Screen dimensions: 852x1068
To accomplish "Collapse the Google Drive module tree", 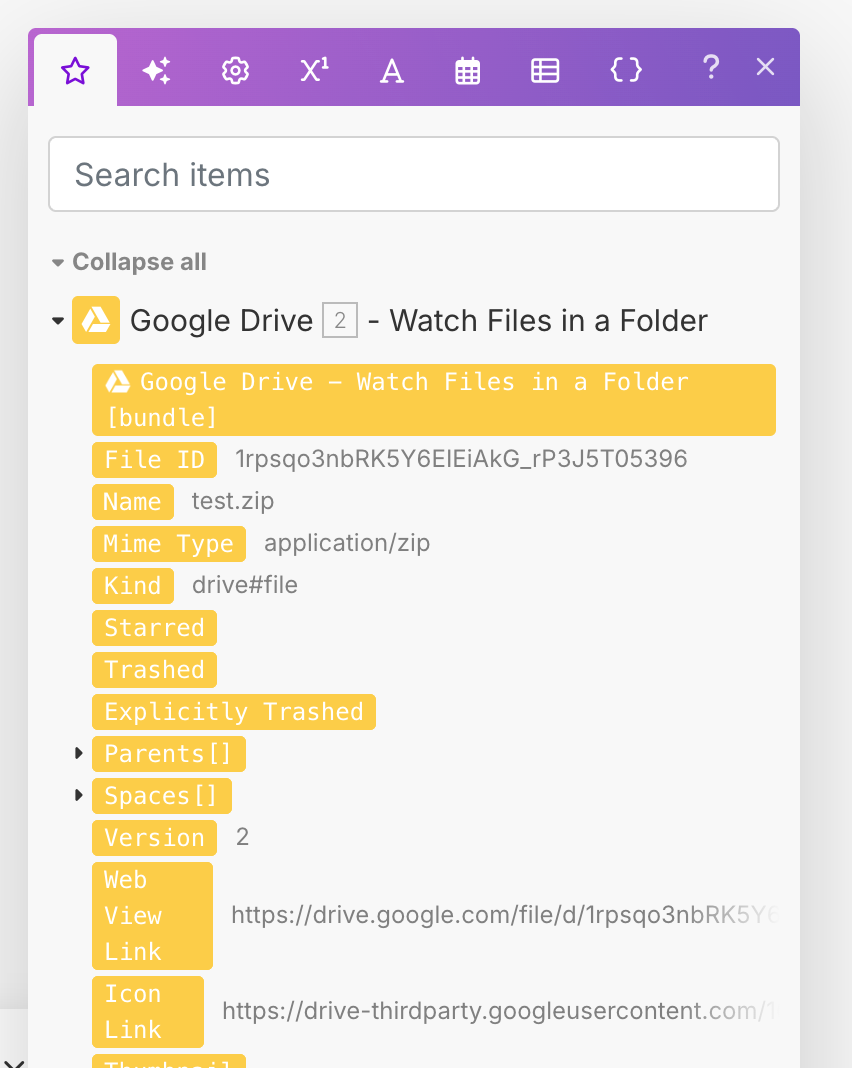I will pos(58,321).
